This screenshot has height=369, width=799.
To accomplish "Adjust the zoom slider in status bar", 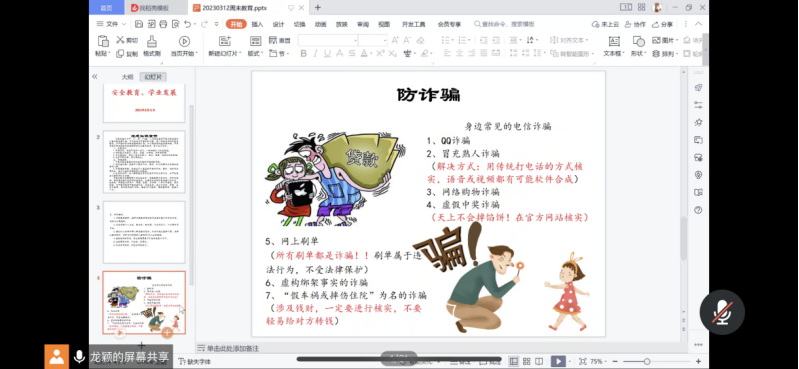I will point(647,361).
